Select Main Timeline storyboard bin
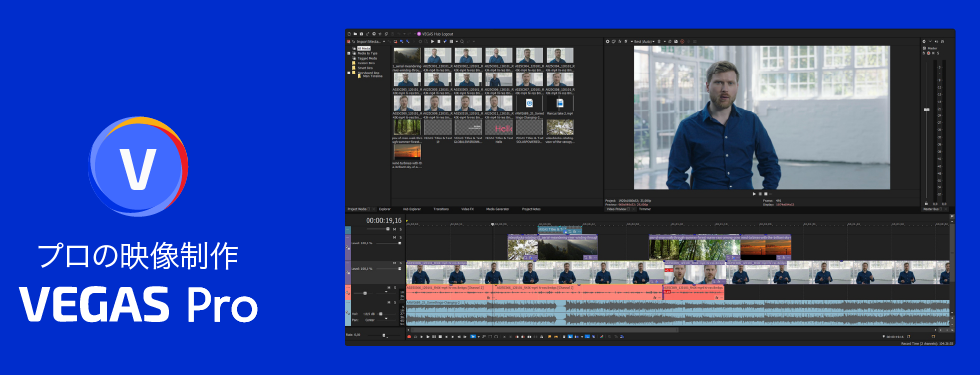The height and width of the screenshot is (375, 980). [x=372, y=76]
